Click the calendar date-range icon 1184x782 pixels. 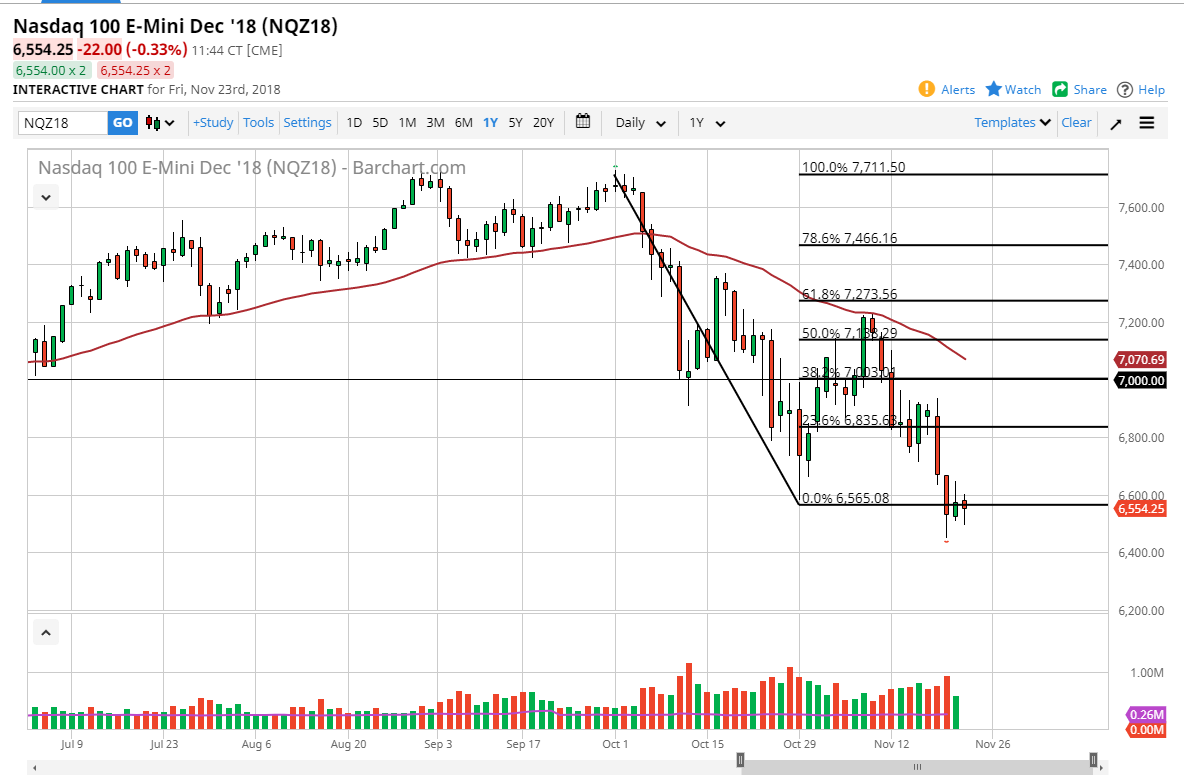(583, 122)
